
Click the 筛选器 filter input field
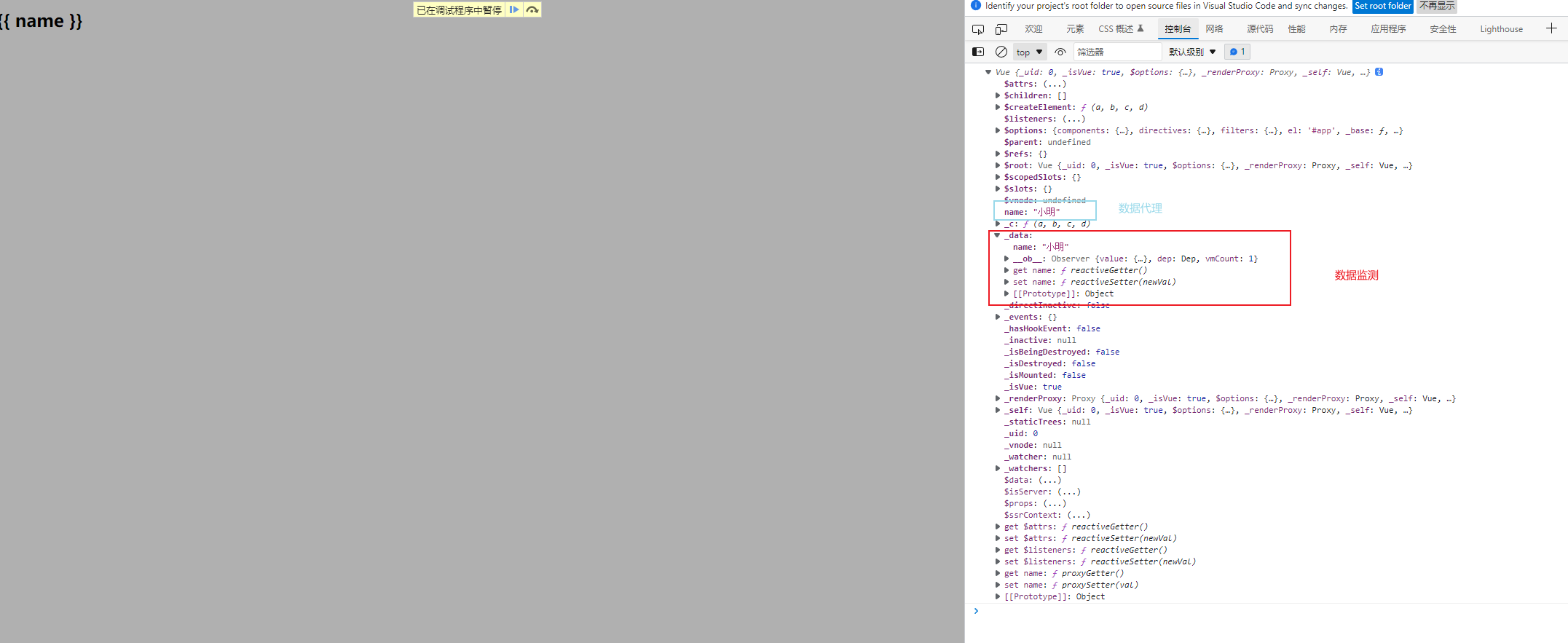tap(1116, 52)
